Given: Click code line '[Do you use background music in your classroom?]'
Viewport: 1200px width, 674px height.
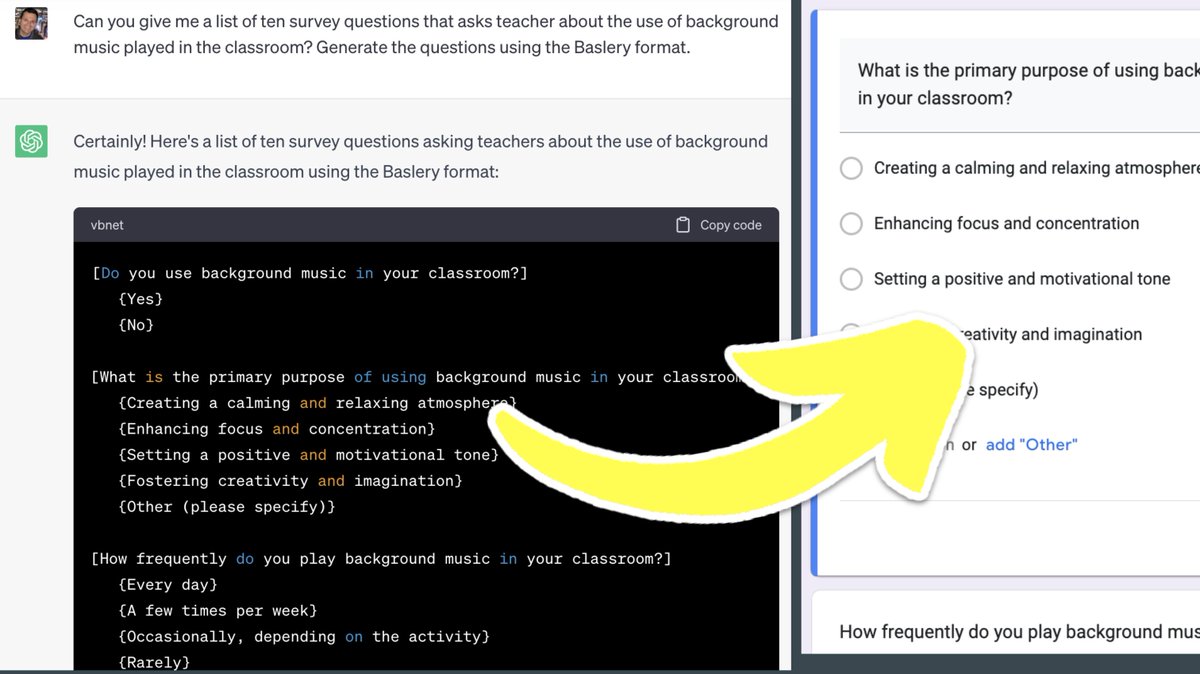Looking at the screenshot, I should click(309, 273).
